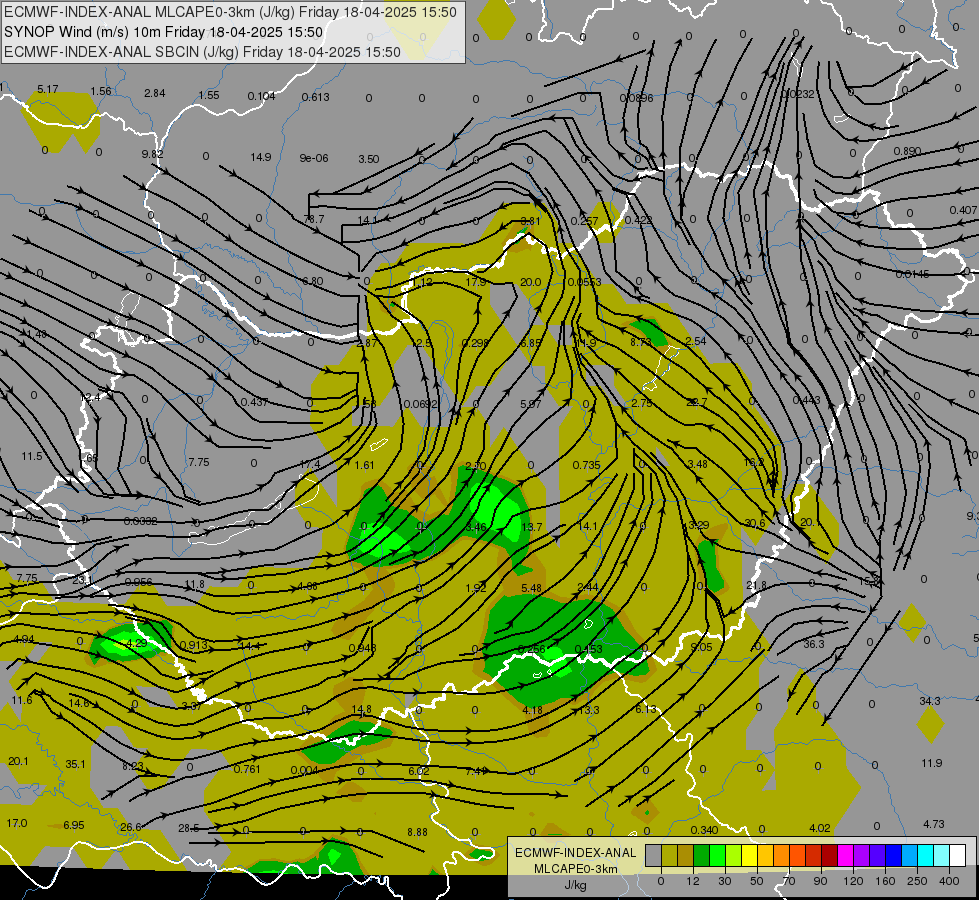Click the map value 34.3
Image resolution: width=979 pixels, height=900 pixels.
click(930, 701)
